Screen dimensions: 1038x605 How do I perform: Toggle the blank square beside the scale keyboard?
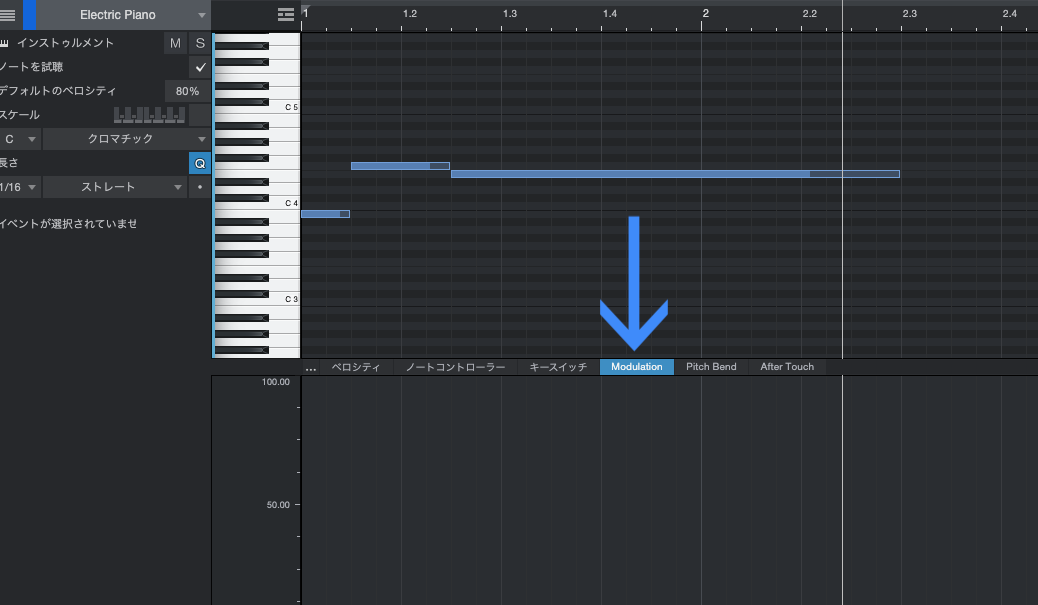[200, 115]
